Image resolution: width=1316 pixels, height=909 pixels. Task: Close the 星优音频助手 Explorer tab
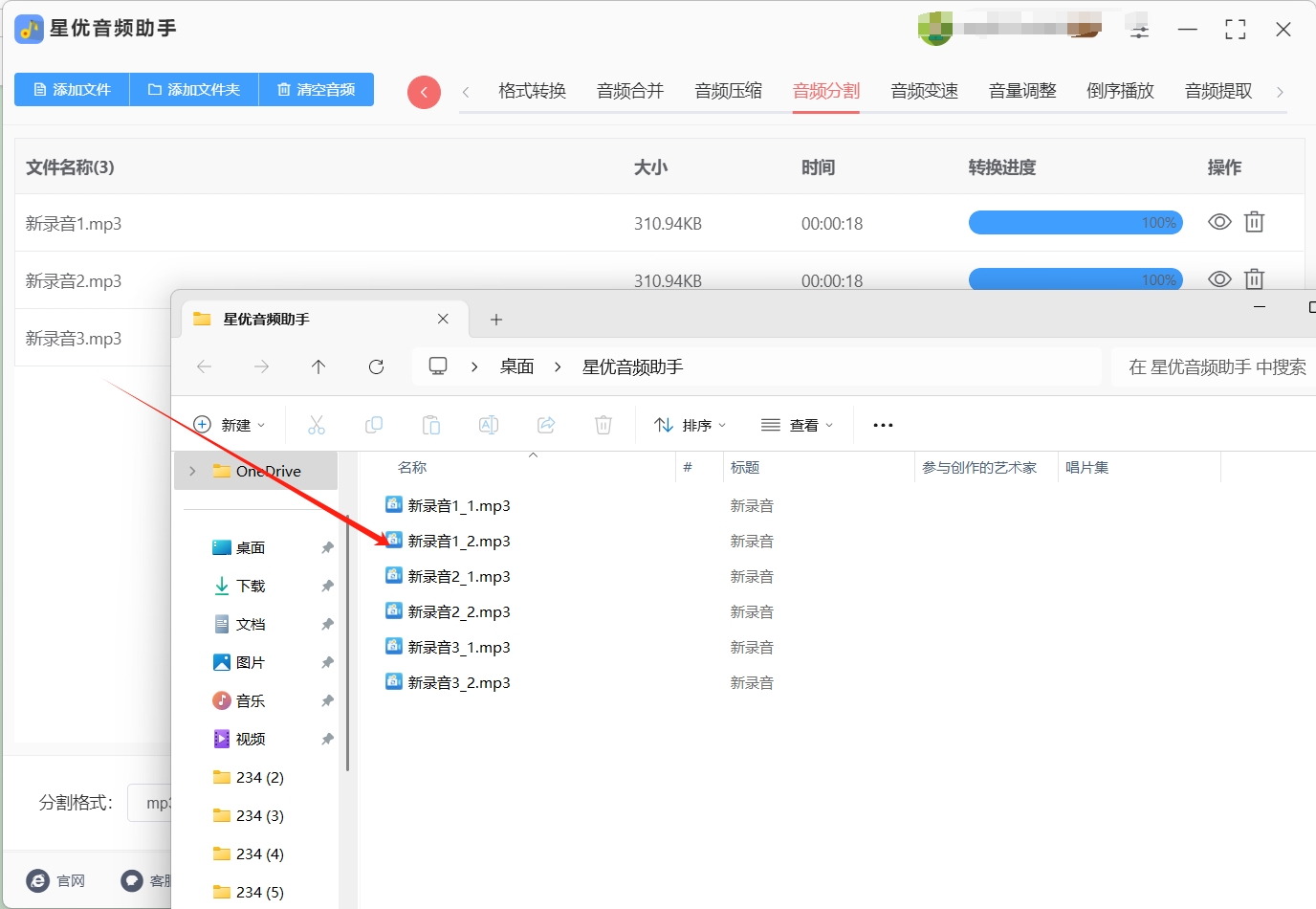(443, 319)
